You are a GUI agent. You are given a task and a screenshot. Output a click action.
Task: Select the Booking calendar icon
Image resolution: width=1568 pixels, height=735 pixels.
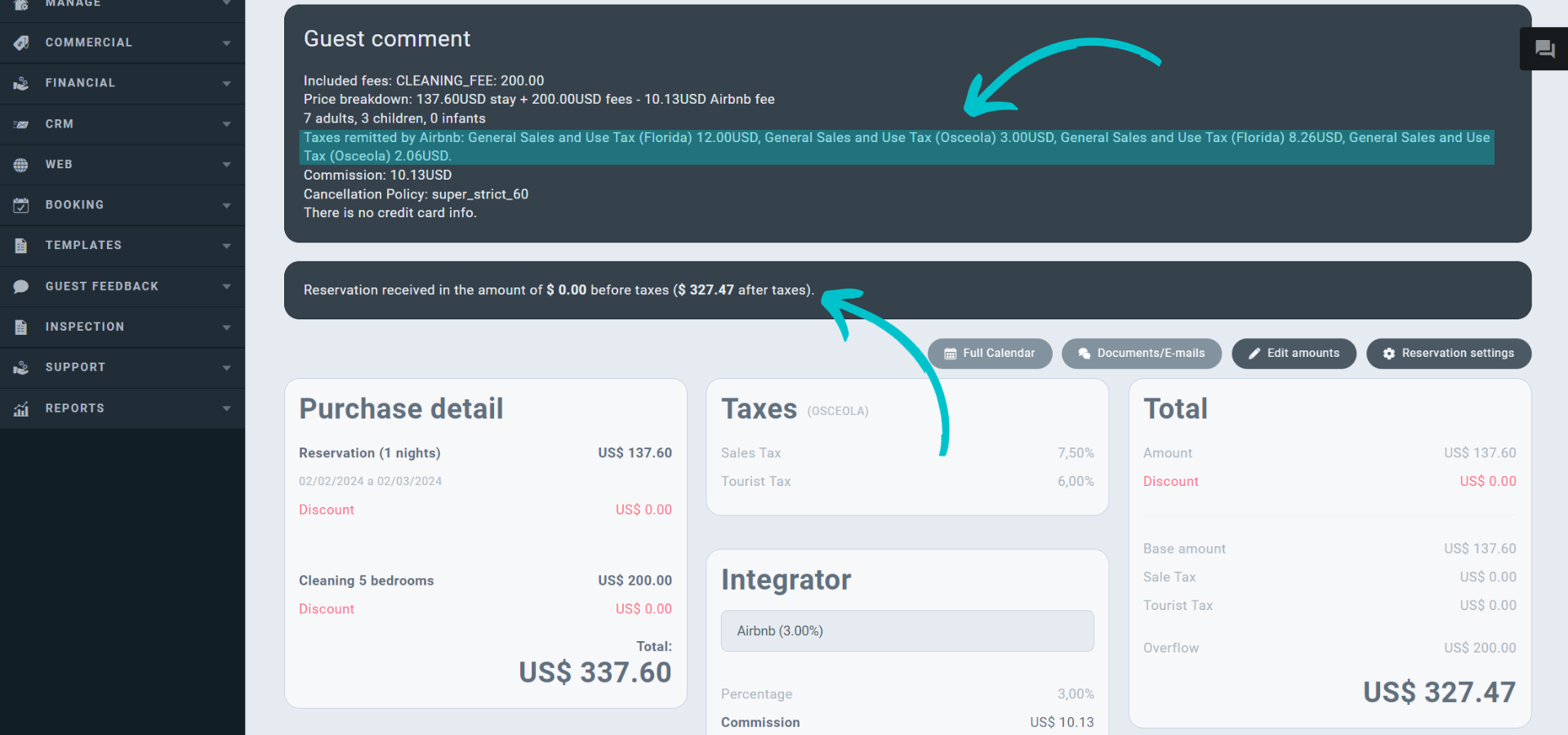tap(21, 205)
